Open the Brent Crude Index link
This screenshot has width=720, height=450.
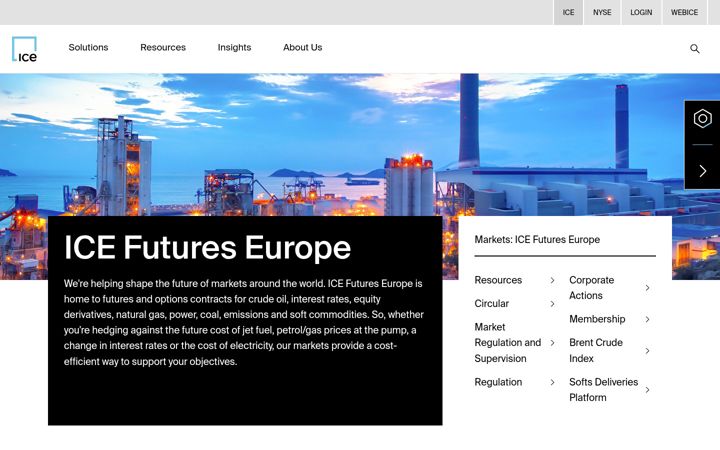point(596,350)
